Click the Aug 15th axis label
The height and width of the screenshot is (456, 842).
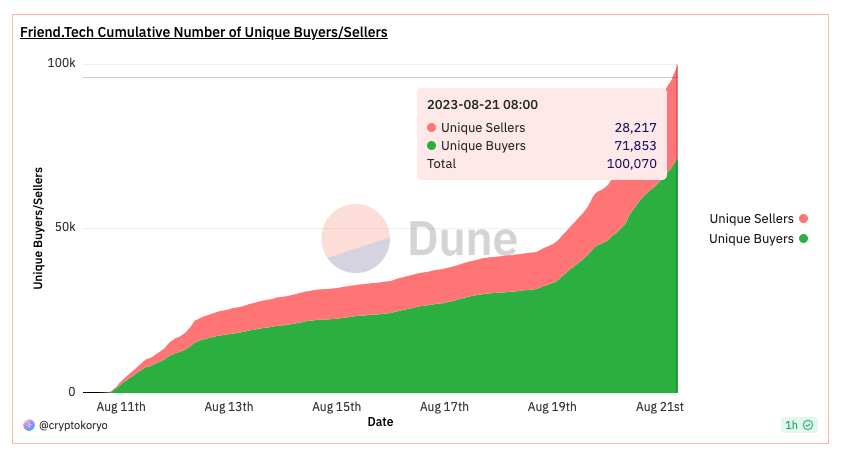(x=337, y=407)
